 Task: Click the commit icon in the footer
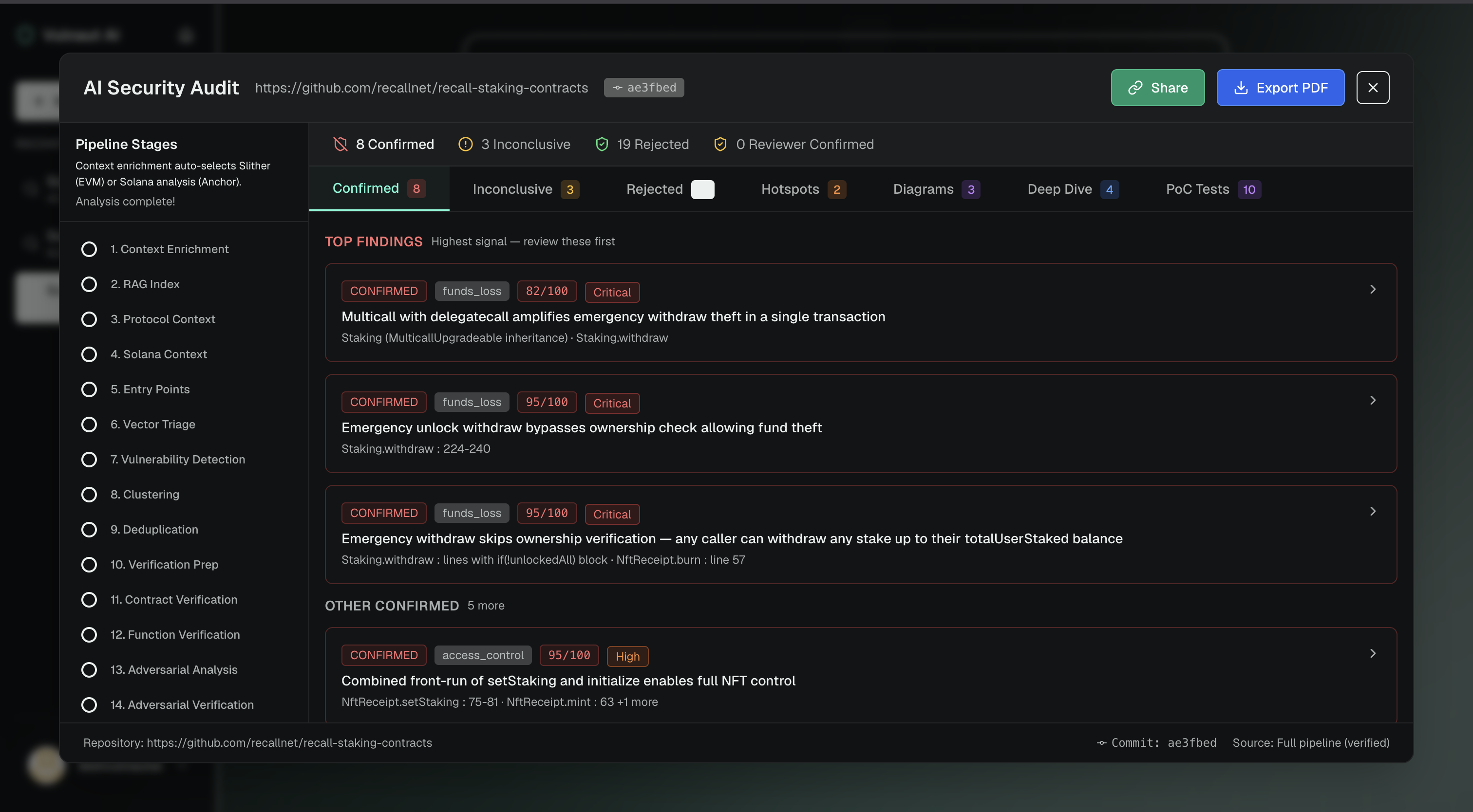(1101, 743)
